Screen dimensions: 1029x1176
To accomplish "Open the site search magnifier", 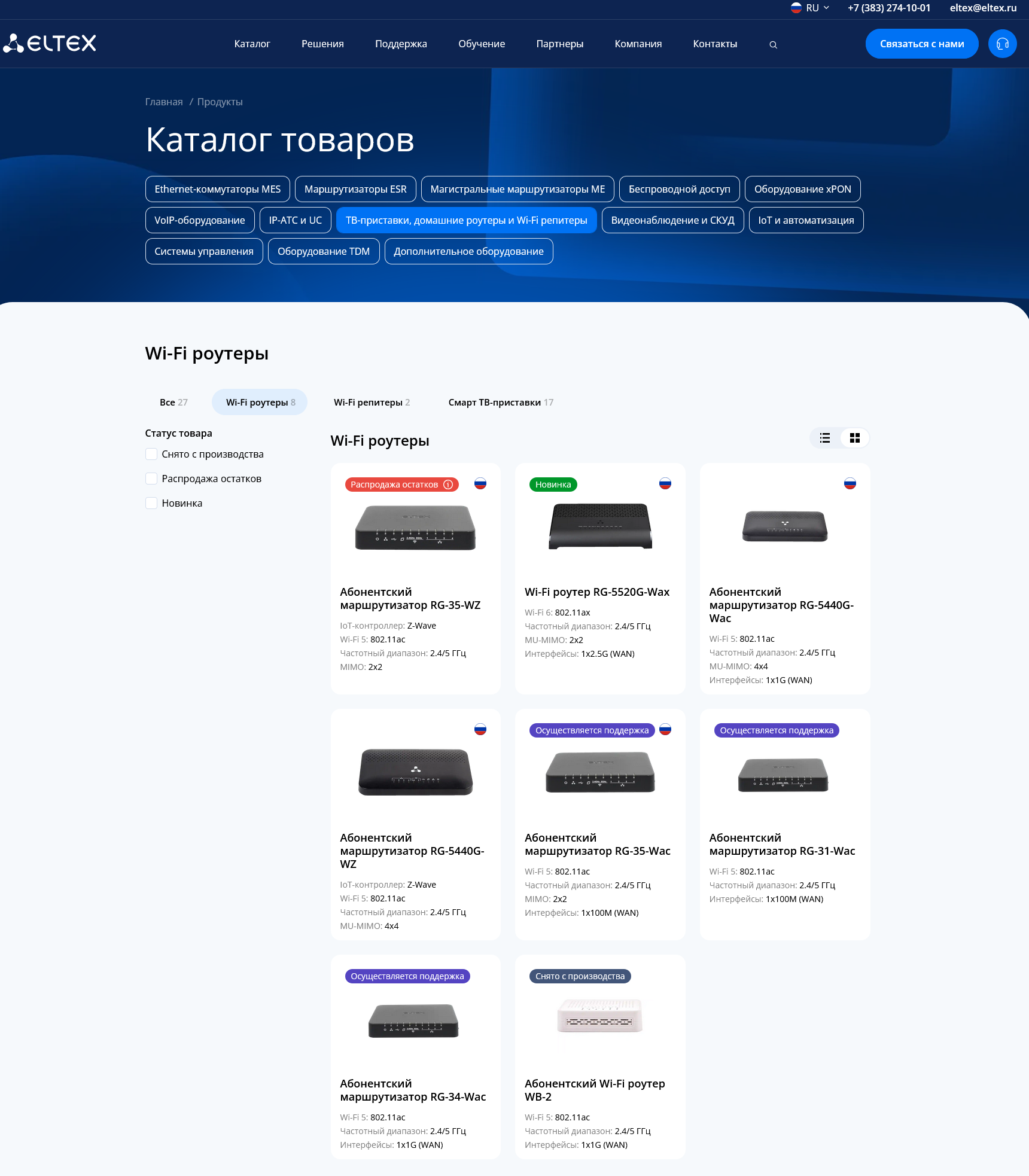I will [773, 44].
